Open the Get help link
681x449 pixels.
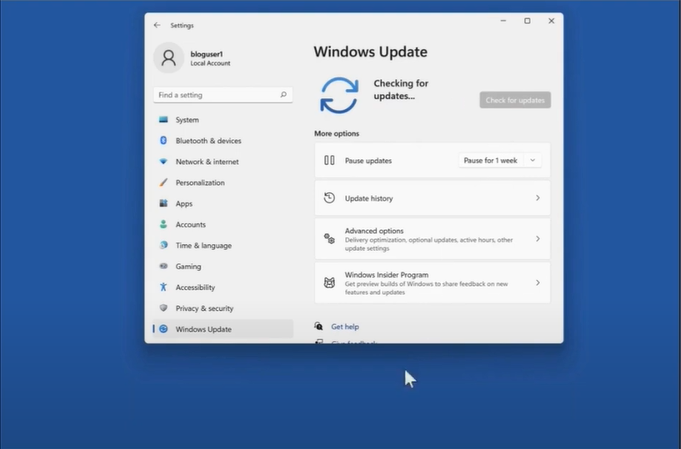point(345,327)
